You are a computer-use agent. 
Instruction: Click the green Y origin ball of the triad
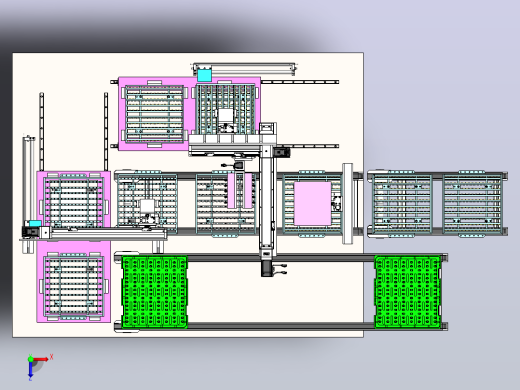pyautogui.click(x=31, y=359)
